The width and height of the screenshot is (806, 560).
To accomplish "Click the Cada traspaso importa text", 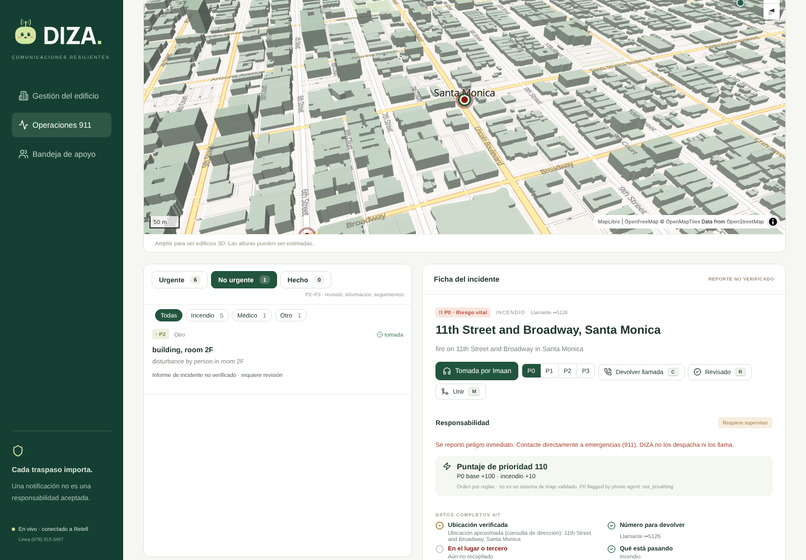I will tap(52, 469).
